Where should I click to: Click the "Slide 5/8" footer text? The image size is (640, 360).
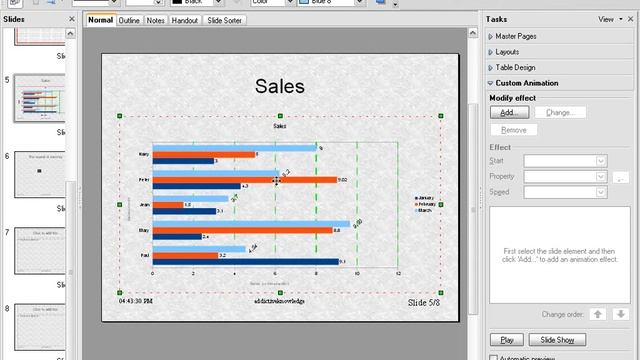(424, 302)
